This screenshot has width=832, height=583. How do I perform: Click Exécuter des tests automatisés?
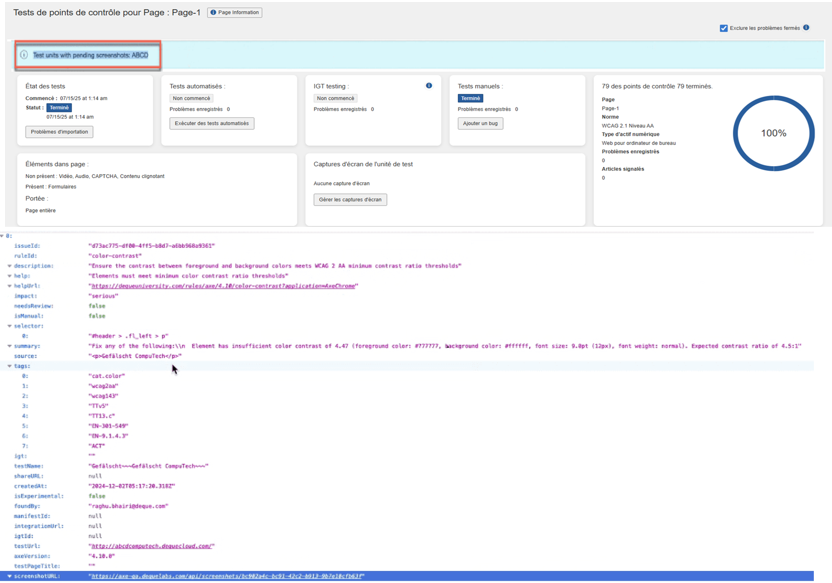211,124
